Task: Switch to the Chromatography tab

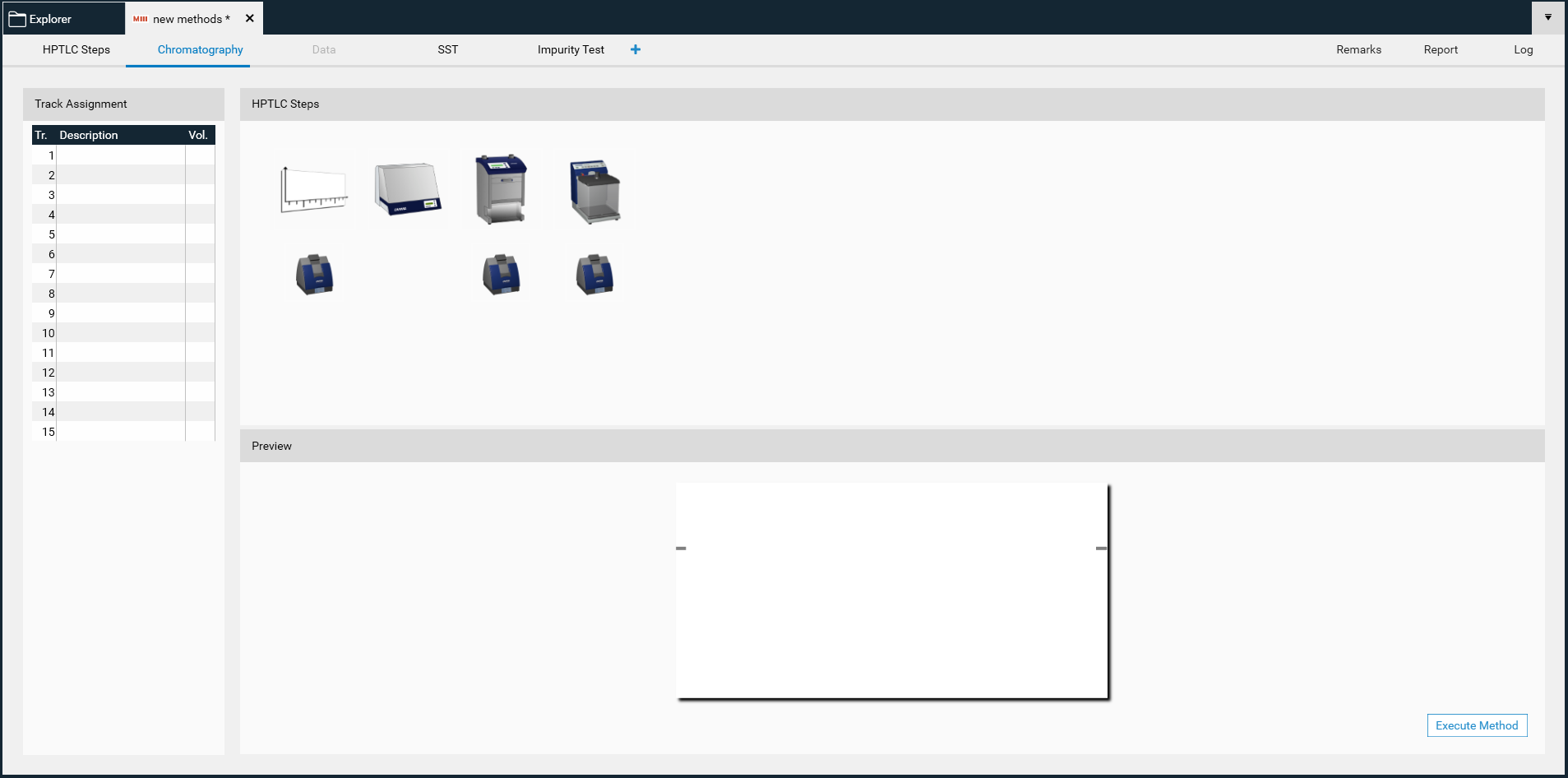Action: (x=200, y=49)
